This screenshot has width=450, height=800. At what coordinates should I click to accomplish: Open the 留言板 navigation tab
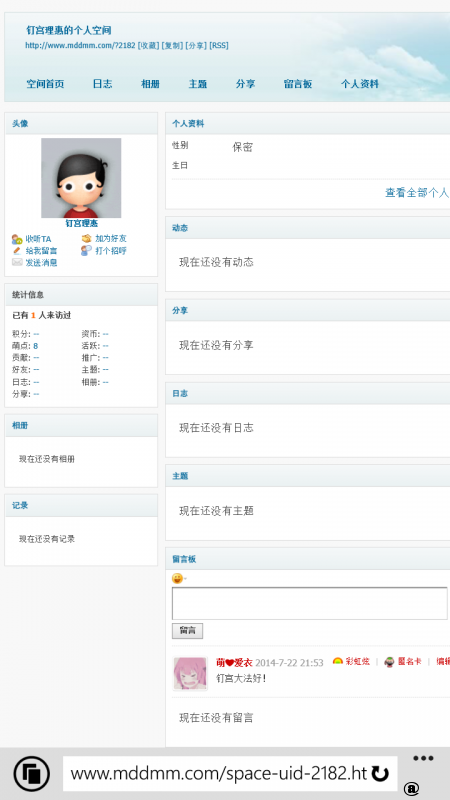click(x=298, y=84)
